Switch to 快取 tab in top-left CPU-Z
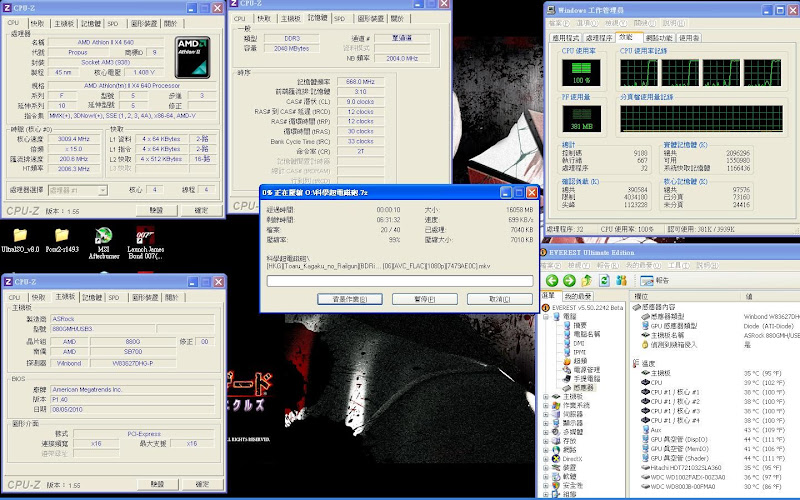Screen dimensions: 800x500 click(37, 23)
